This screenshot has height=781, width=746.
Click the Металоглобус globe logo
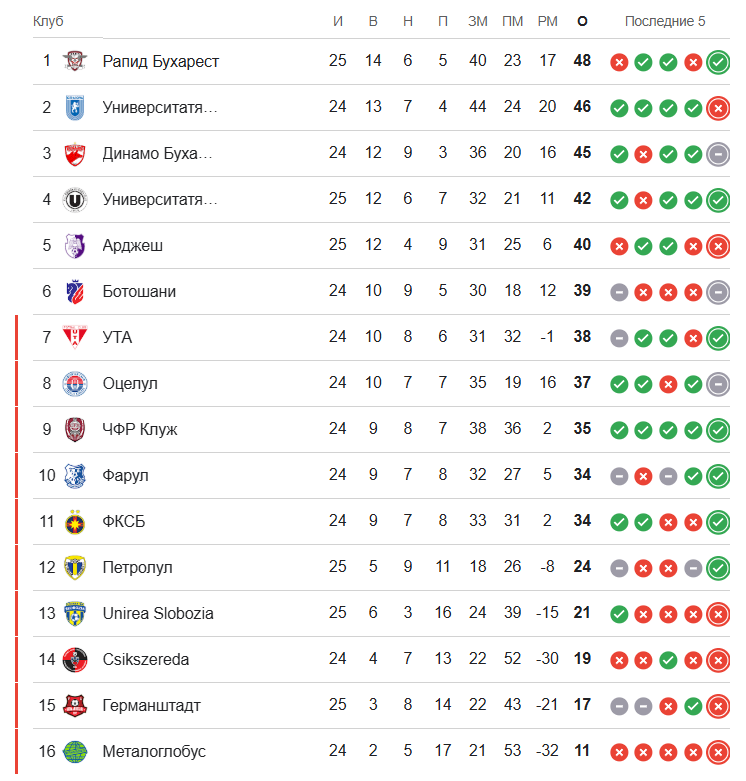75,751
